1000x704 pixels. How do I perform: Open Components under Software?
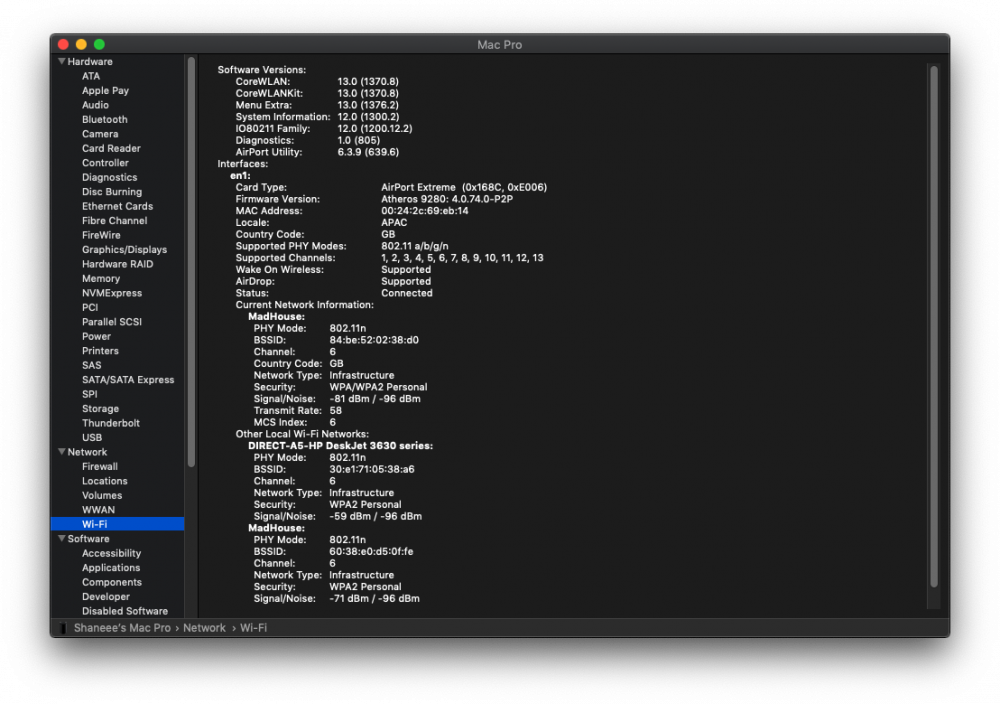point(112,582)
